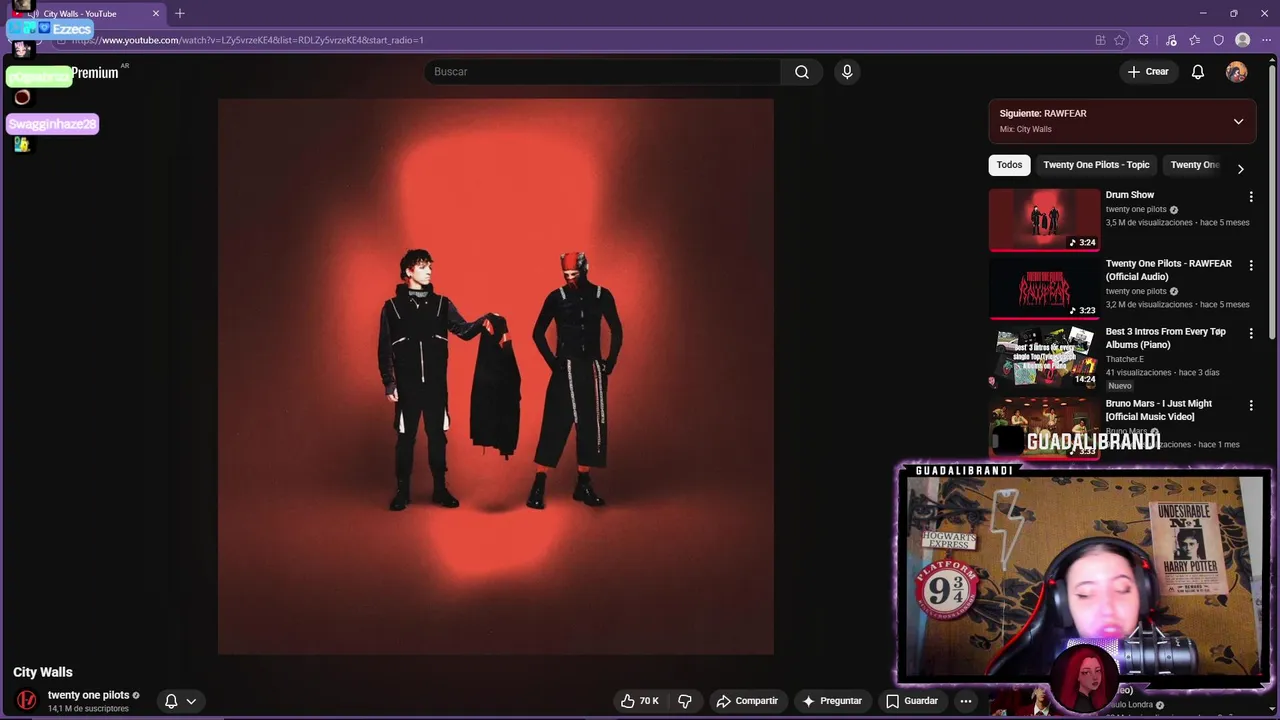Click Thatcher.E channel name
This screenshot has width=1280, height=720.
pyautogui.click(x=1124, y=359)
